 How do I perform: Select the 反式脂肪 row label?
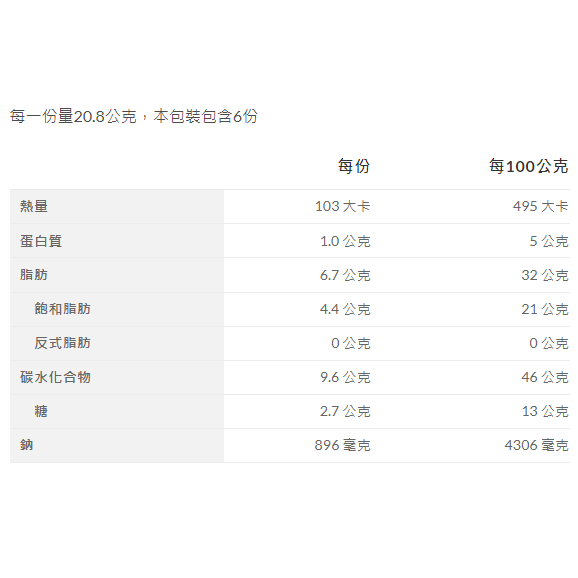pos(62,343)
